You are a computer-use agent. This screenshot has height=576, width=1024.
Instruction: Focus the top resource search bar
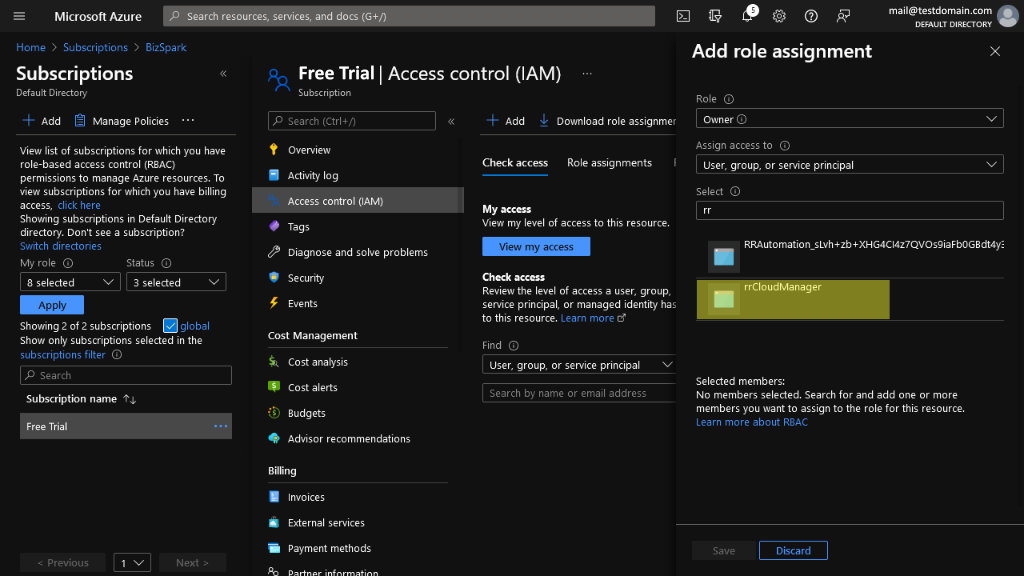409,16
